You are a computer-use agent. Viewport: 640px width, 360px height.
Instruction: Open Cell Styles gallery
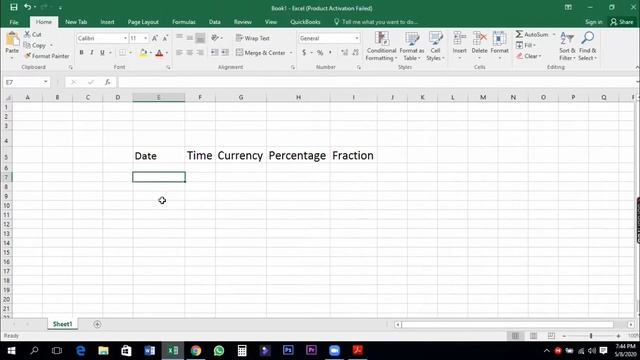(x=435, y=46)
